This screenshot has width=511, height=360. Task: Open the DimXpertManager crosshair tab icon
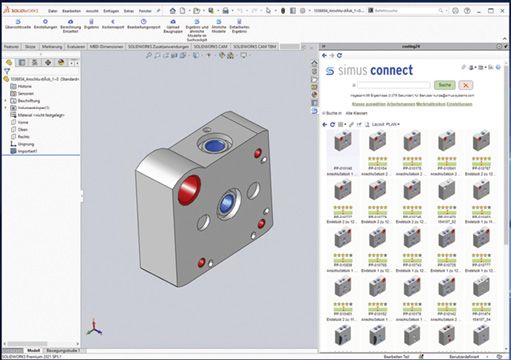(x=48, y=62)
